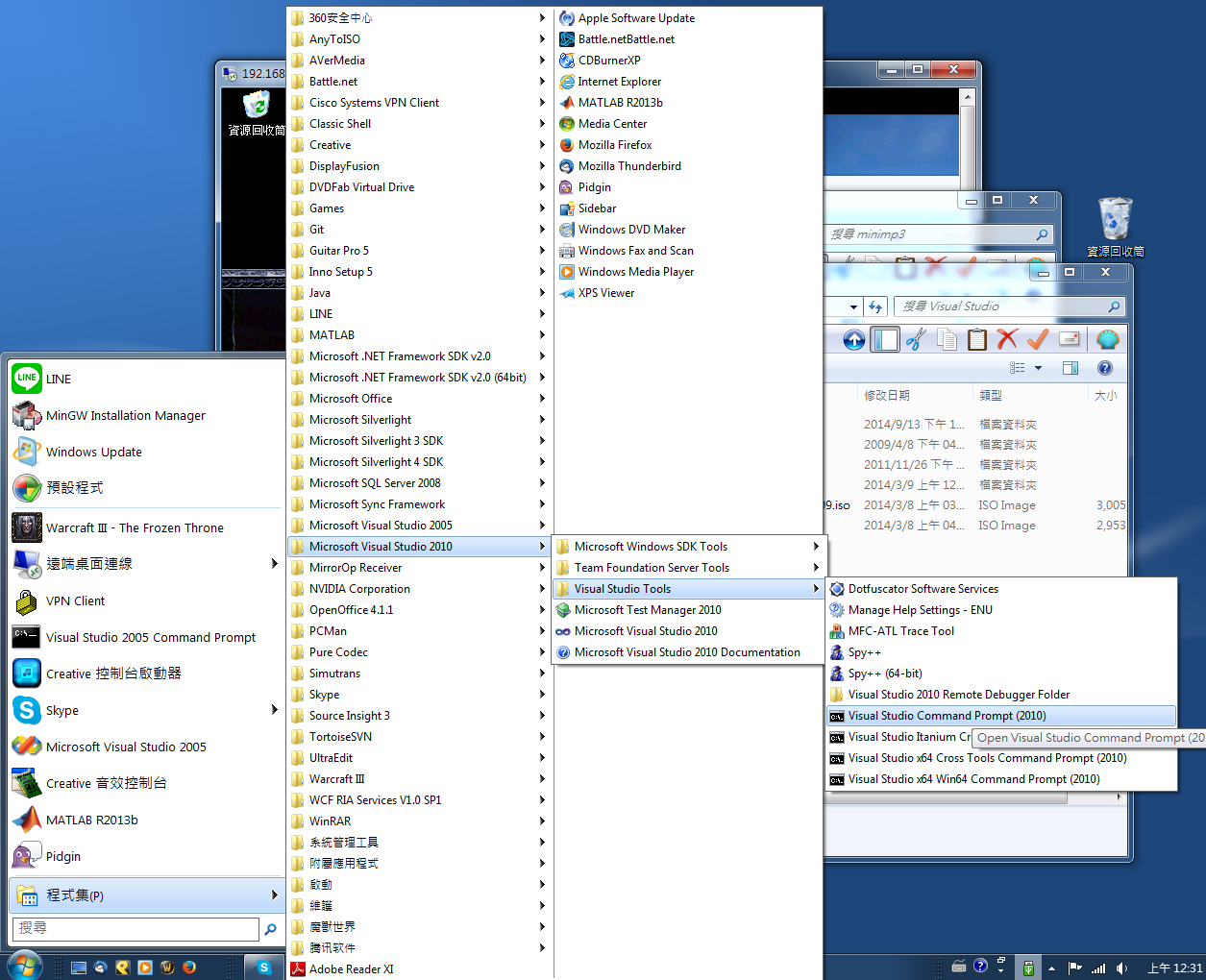Open Visual Studio 2005 Command Prompt
Image resolution: width=1206 pixels, height=980 pixels.
pos(144,637)
